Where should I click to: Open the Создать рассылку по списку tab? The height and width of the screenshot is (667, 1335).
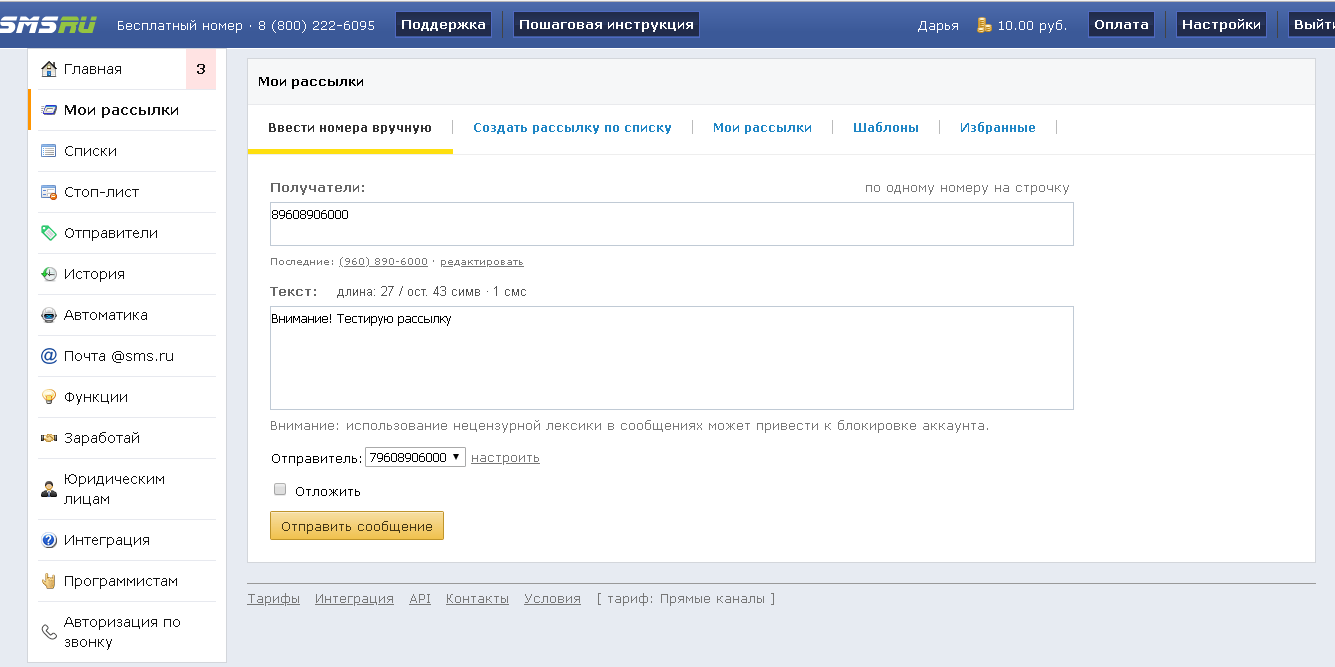coord(573,127)
